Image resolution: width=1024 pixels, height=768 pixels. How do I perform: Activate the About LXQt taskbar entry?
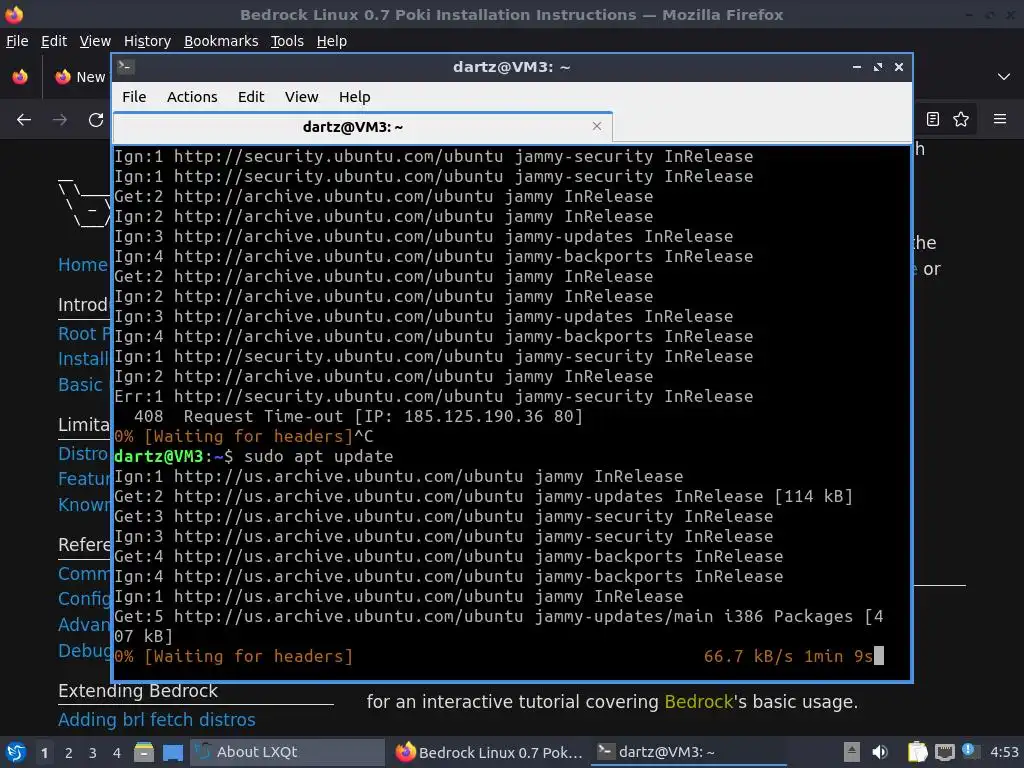287,752
